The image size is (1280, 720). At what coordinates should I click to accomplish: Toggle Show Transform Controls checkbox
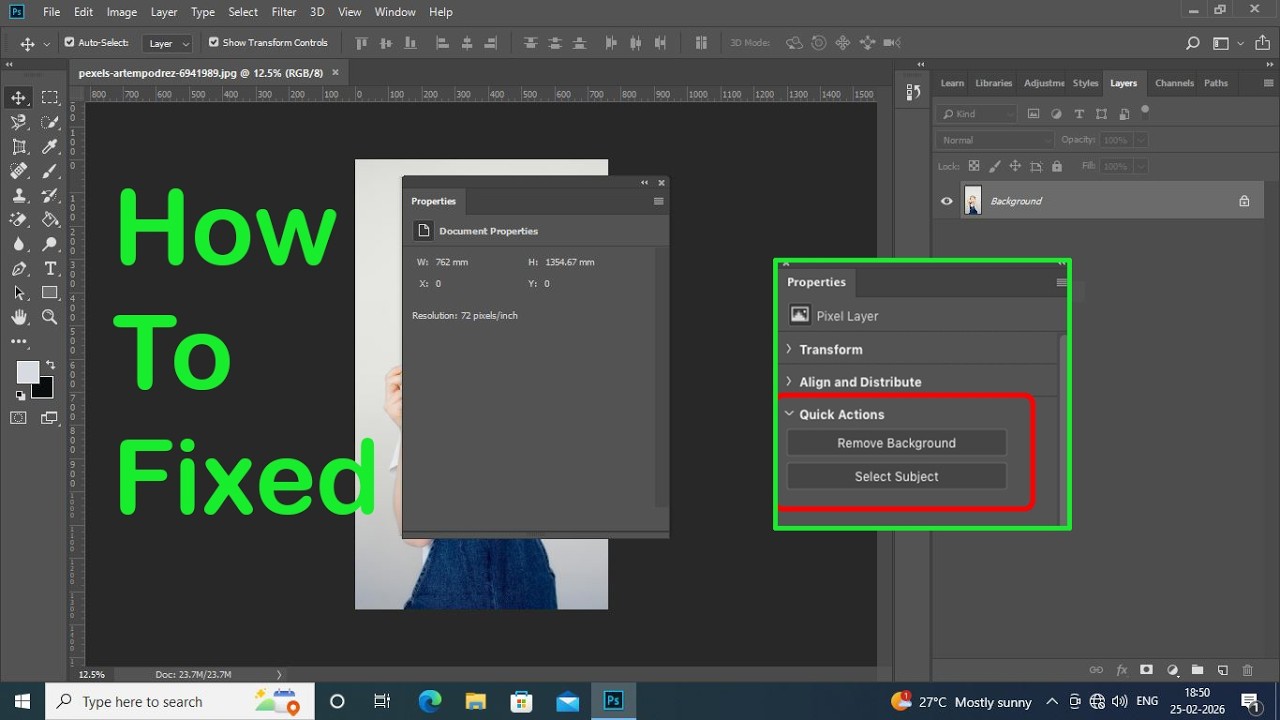coord(213,43)
